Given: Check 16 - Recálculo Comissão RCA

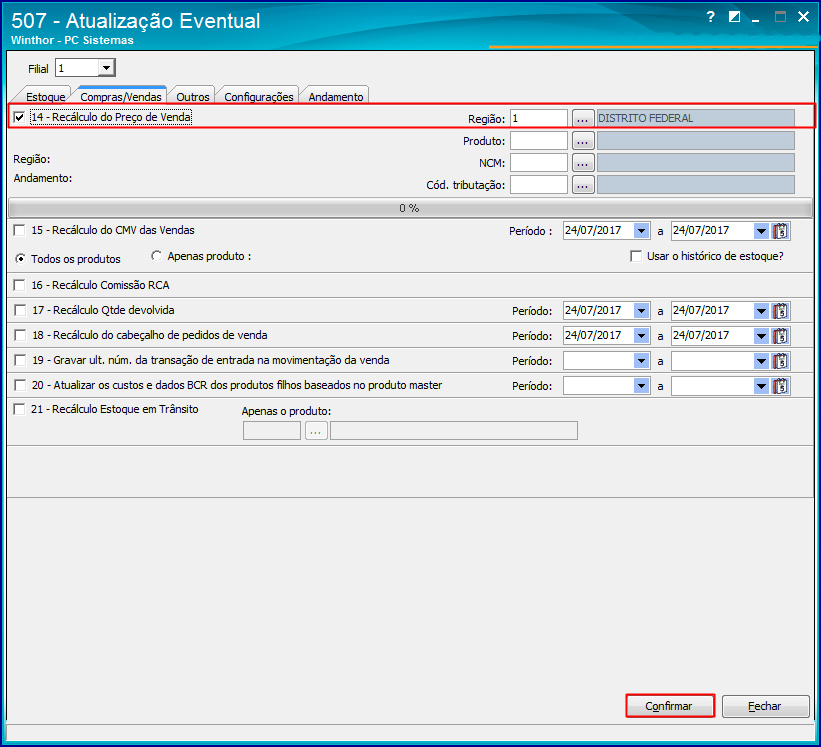Looking at the screenshot, I should pos(19,285).
